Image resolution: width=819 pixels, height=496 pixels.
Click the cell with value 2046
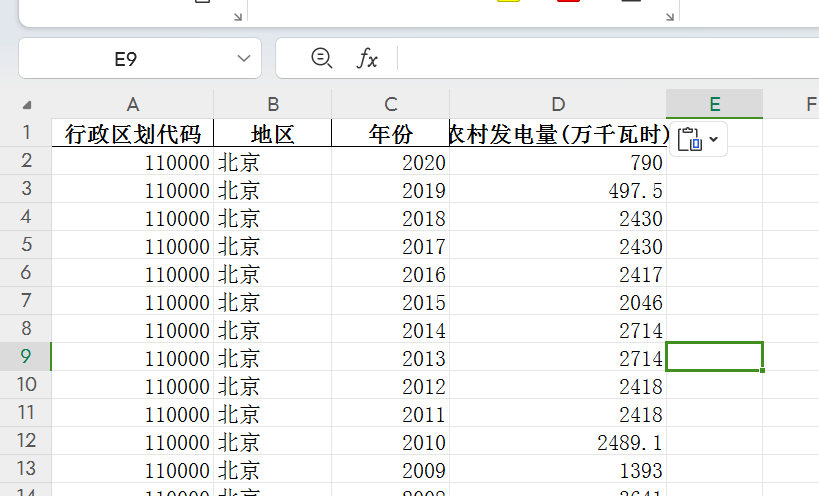pos(558,301)
